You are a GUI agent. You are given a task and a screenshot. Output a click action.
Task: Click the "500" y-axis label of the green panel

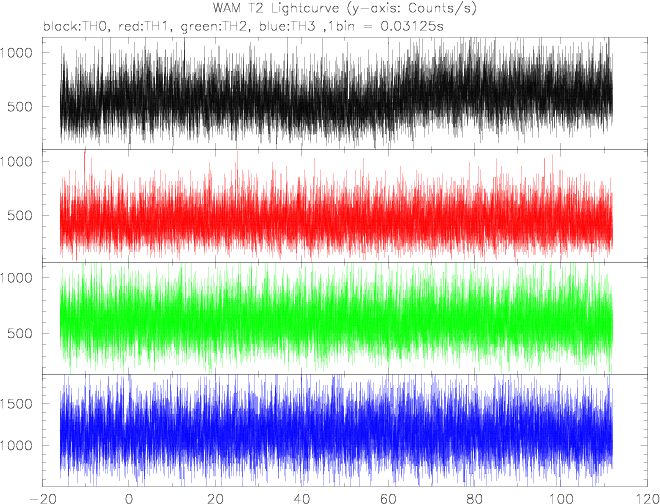pos(21,333)
